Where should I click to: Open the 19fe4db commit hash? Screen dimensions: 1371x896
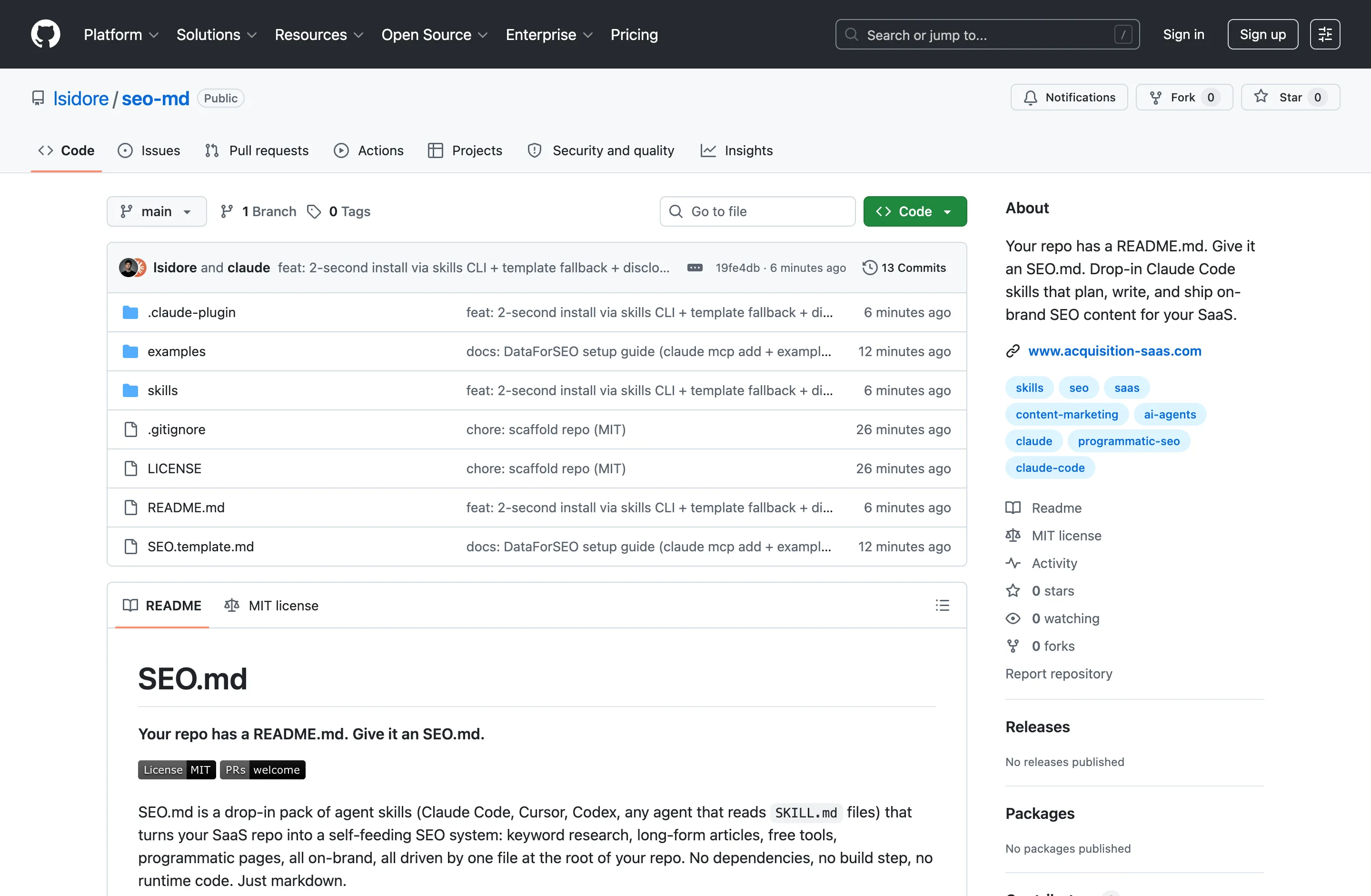(737, 268)
